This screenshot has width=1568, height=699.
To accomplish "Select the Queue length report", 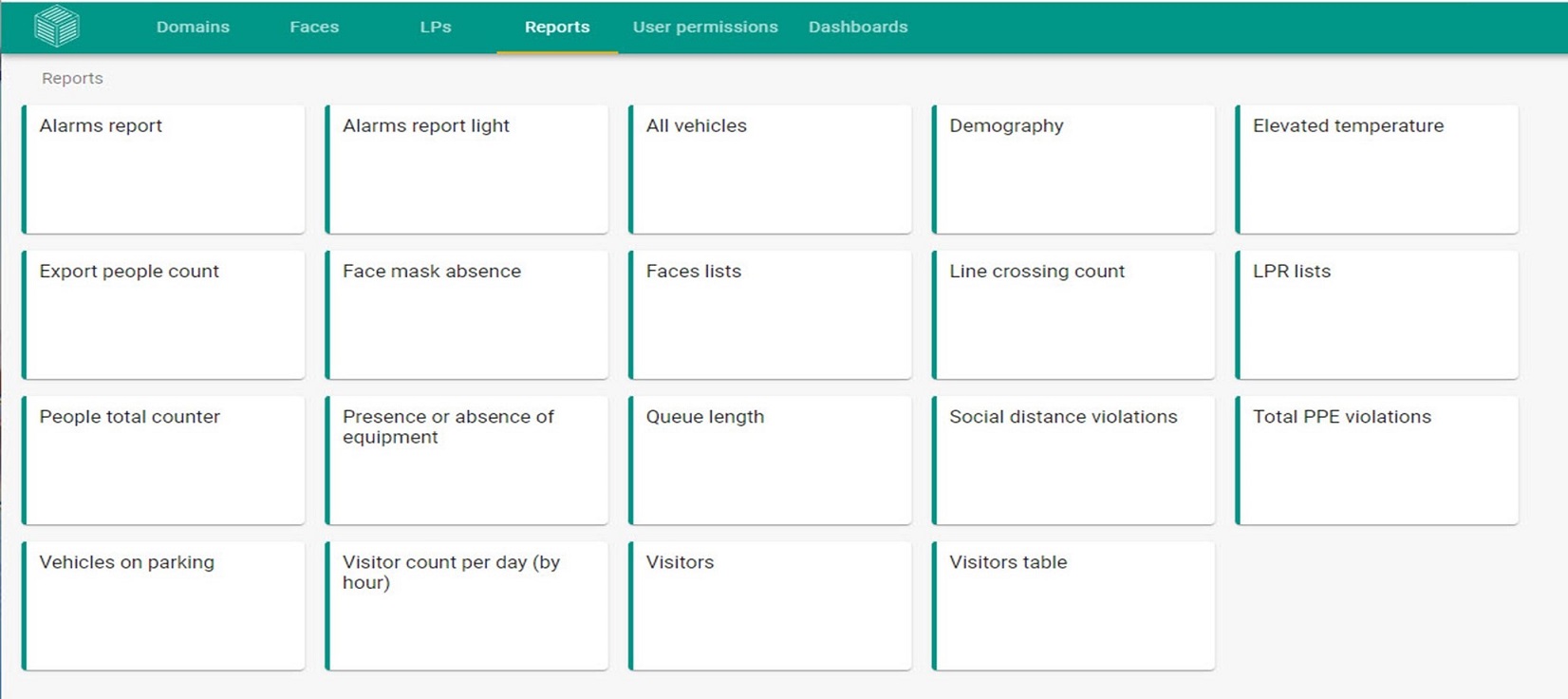I will coord(771,460).
